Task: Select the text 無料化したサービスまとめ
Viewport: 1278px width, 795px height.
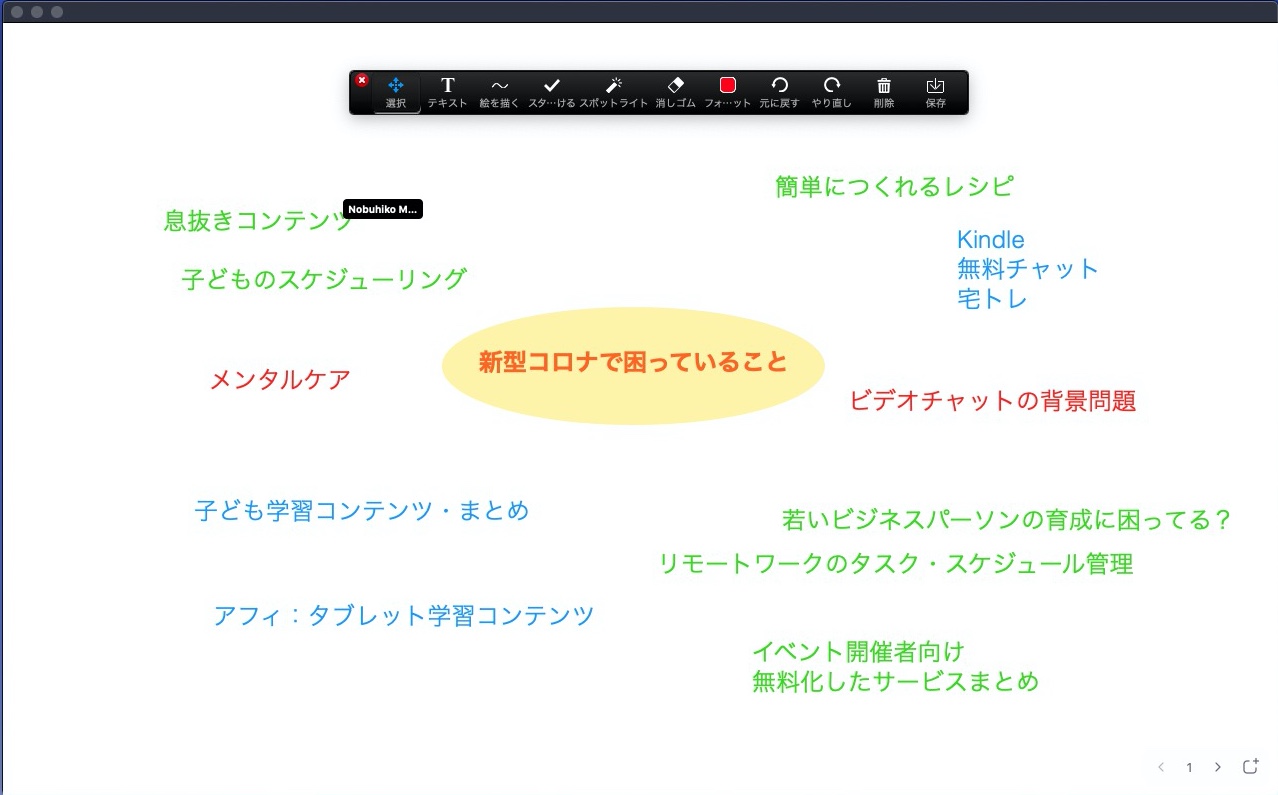Action: (896, 682)
